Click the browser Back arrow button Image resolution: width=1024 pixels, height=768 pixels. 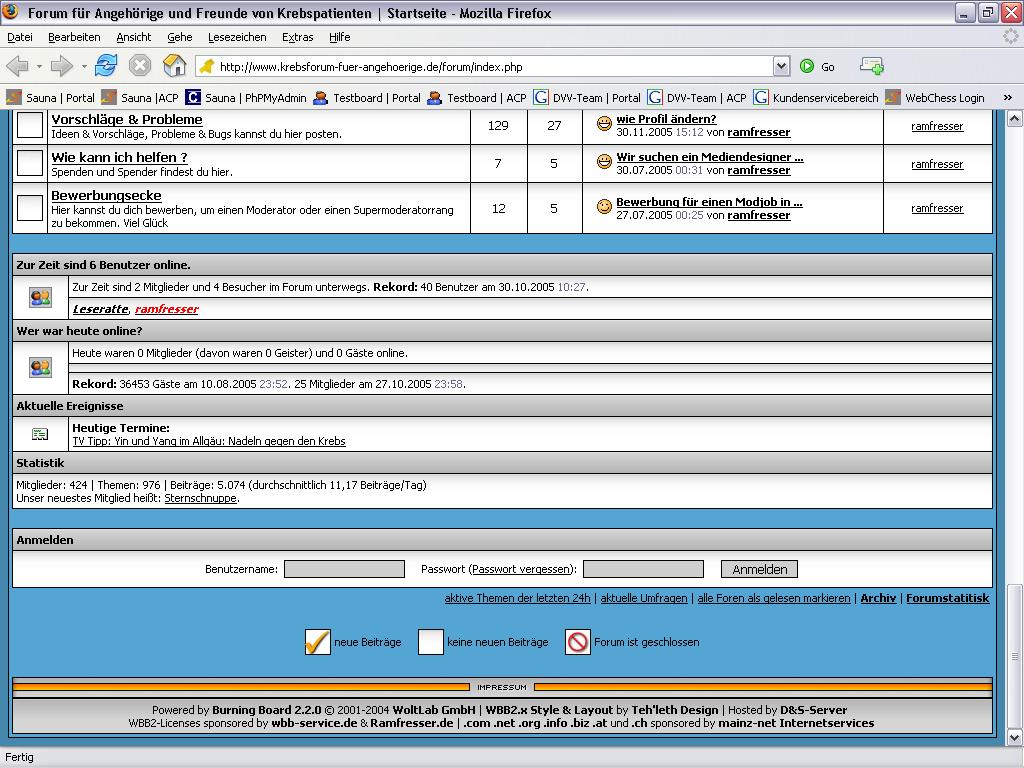click(x=18, y=66)
